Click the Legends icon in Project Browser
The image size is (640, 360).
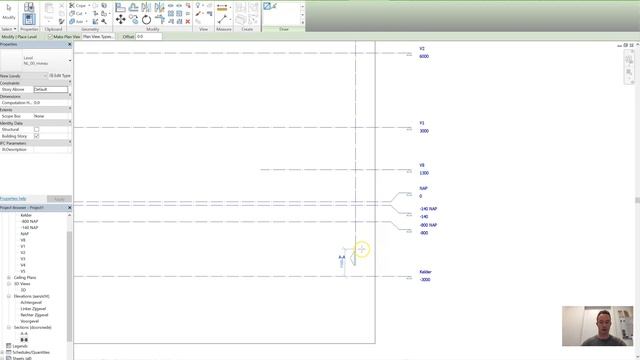coord(9,346)
